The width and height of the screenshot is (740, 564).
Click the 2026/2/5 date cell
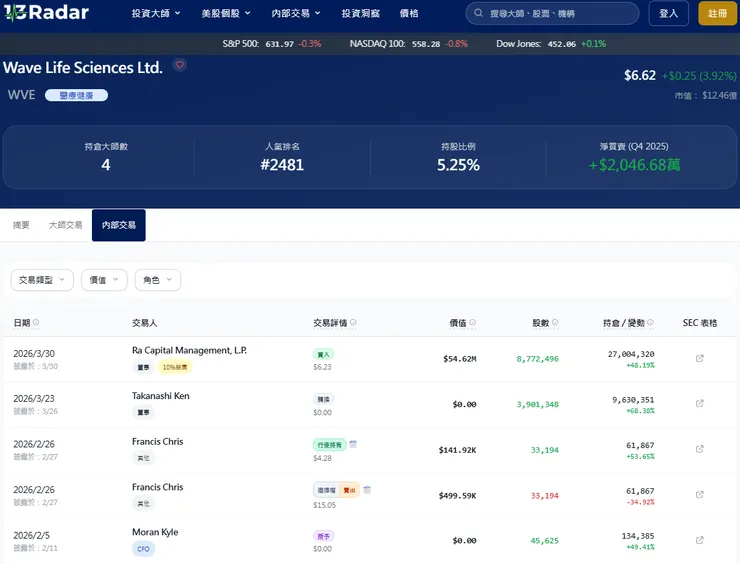(x=32, y=535)
